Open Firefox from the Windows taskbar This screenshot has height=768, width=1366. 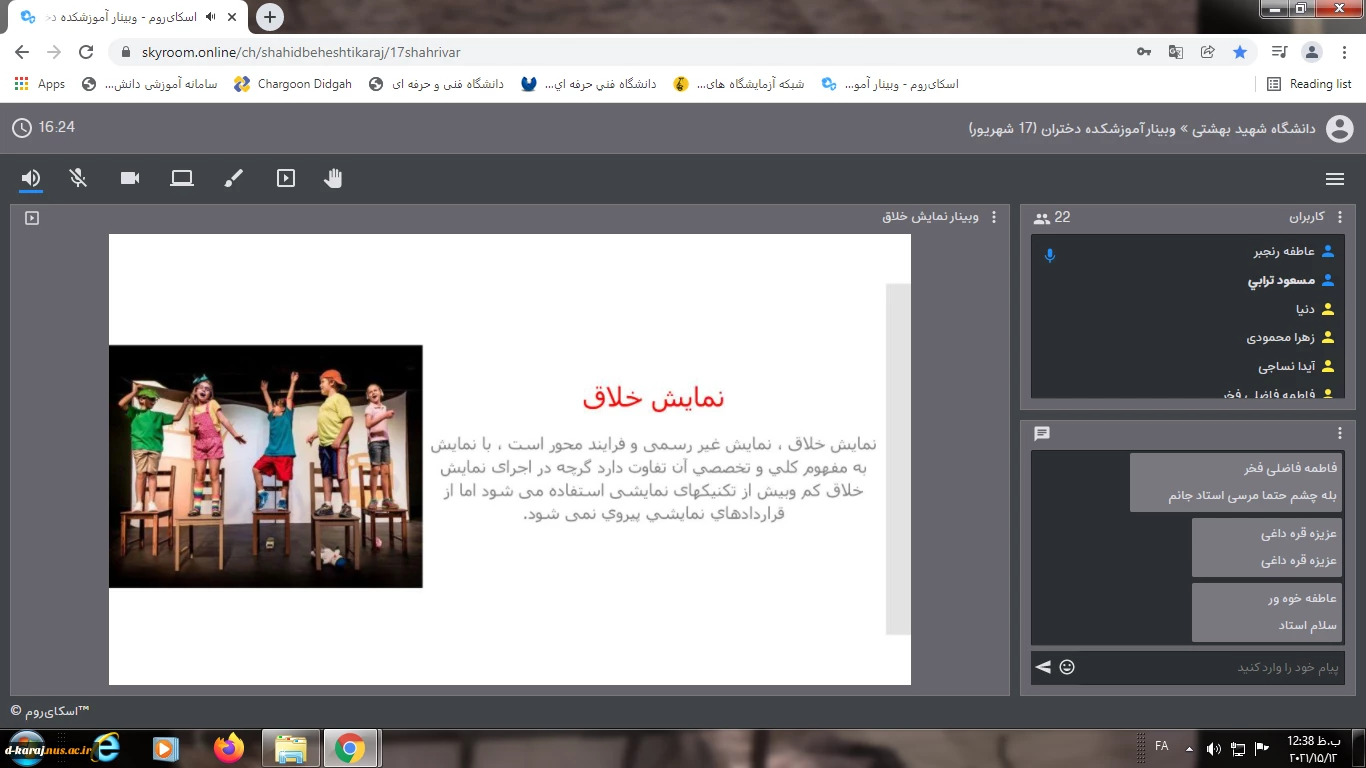(x=229, y=748)
